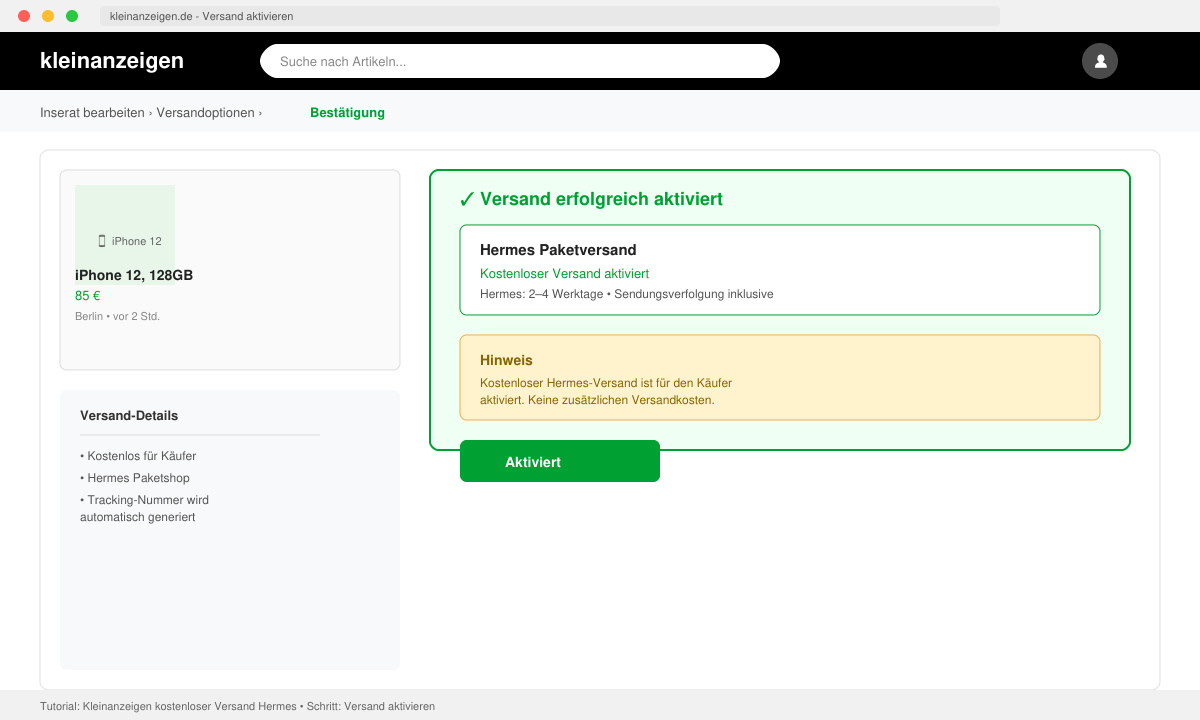Click 'Tracking-Nummer wird automatisch generiert' bullet
This screenshot has width=1200, height=720.
144,509
